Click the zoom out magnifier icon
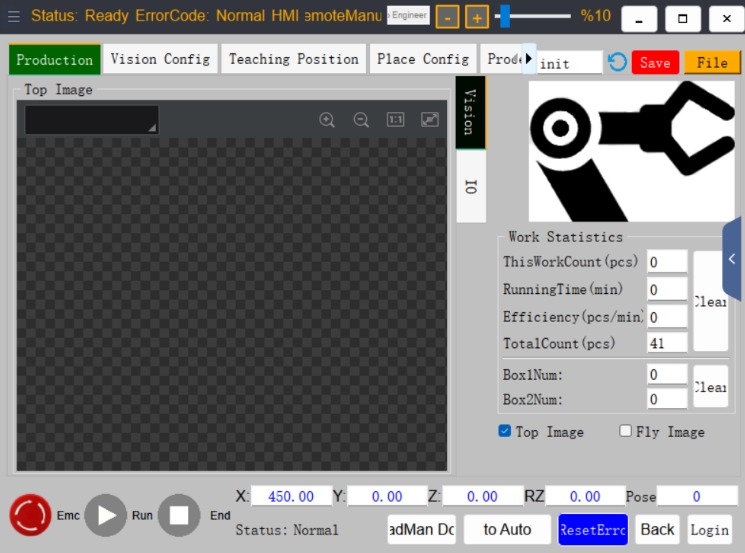 point(361,120)
